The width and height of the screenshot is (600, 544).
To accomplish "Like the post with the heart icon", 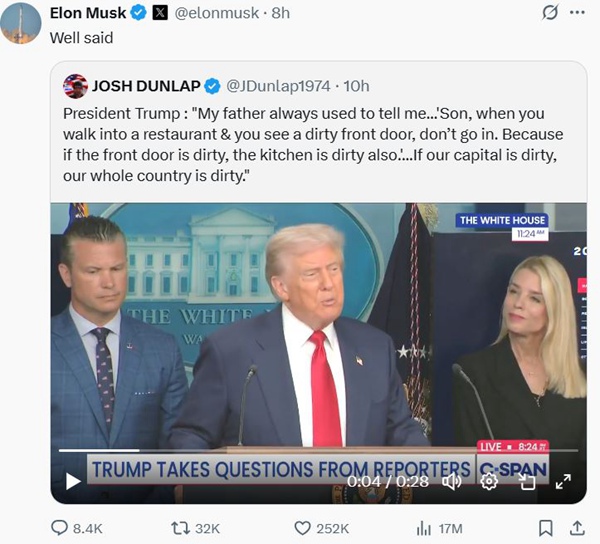I will pyautogui.click(x=302, y=527).
